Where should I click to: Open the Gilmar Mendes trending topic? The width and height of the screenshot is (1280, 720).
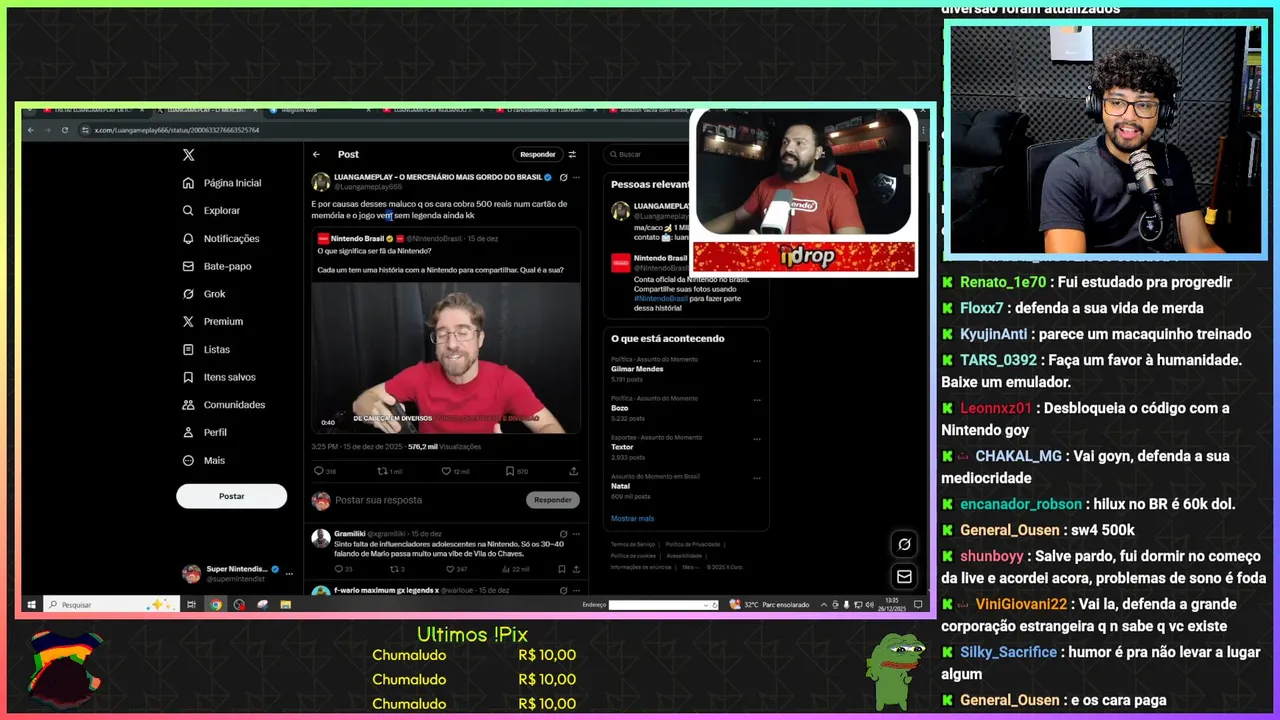(637, 369)
